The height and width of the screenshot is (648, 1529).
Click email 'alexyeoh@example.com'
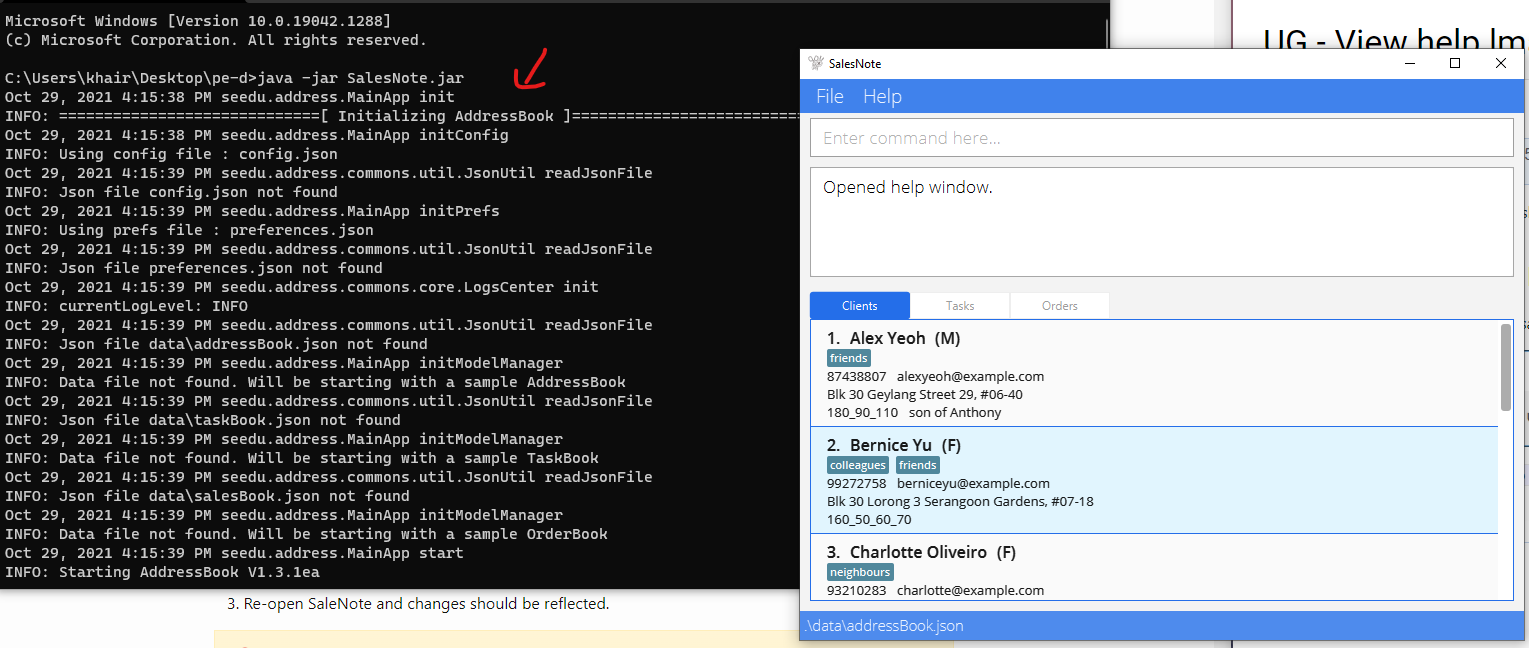970,377
